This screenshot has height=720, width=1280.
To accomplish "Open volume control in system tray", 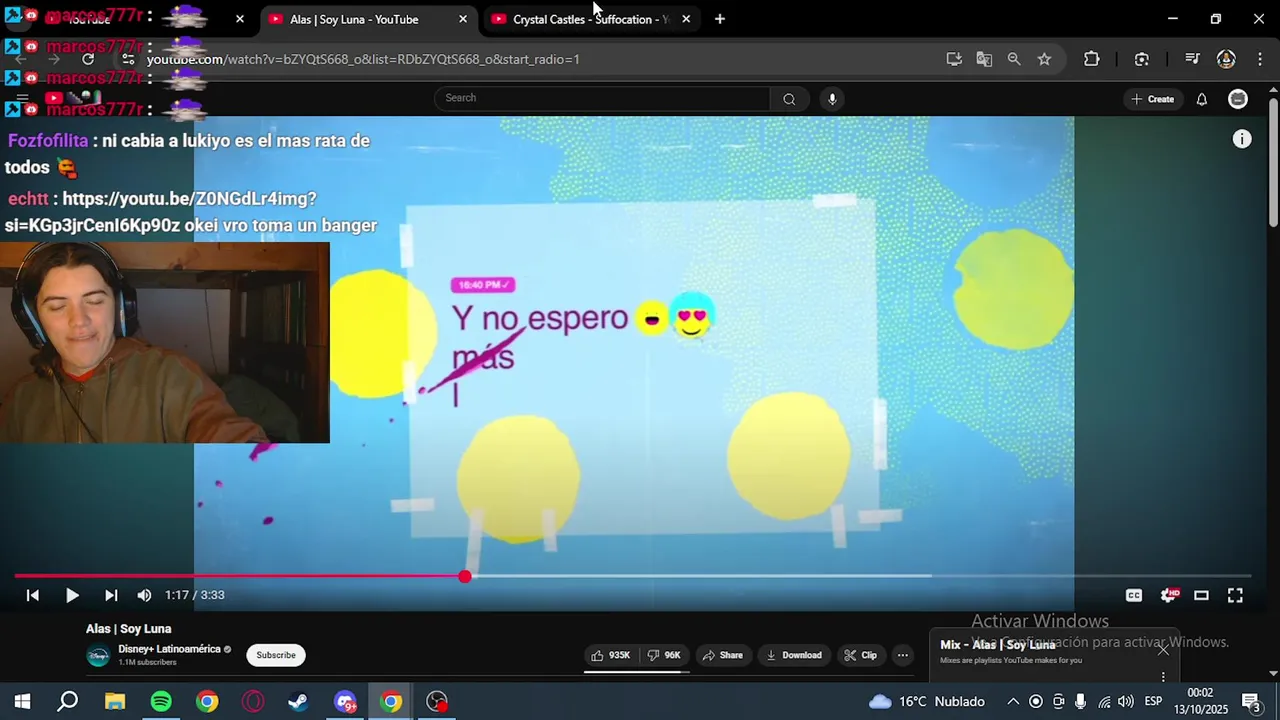I will click(1126, 702).
